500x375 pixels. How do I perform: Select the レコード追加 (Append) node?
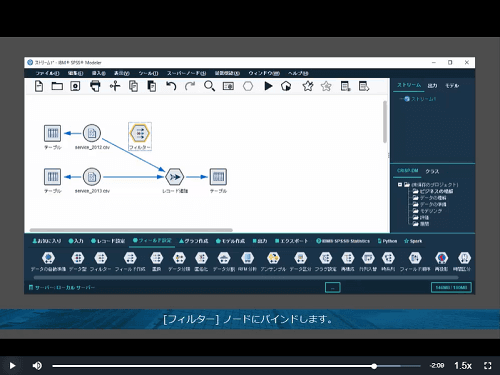point(175,177)
